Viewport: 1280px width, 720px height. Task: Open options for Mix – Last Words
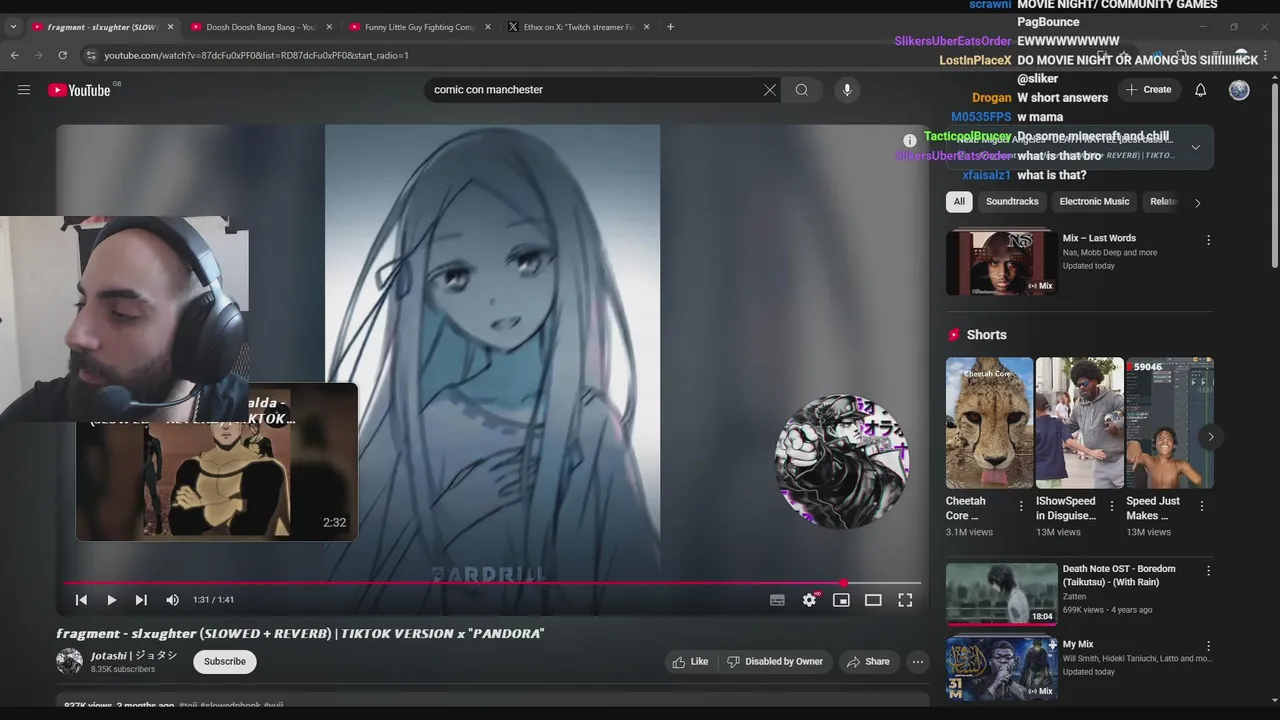1208,241
